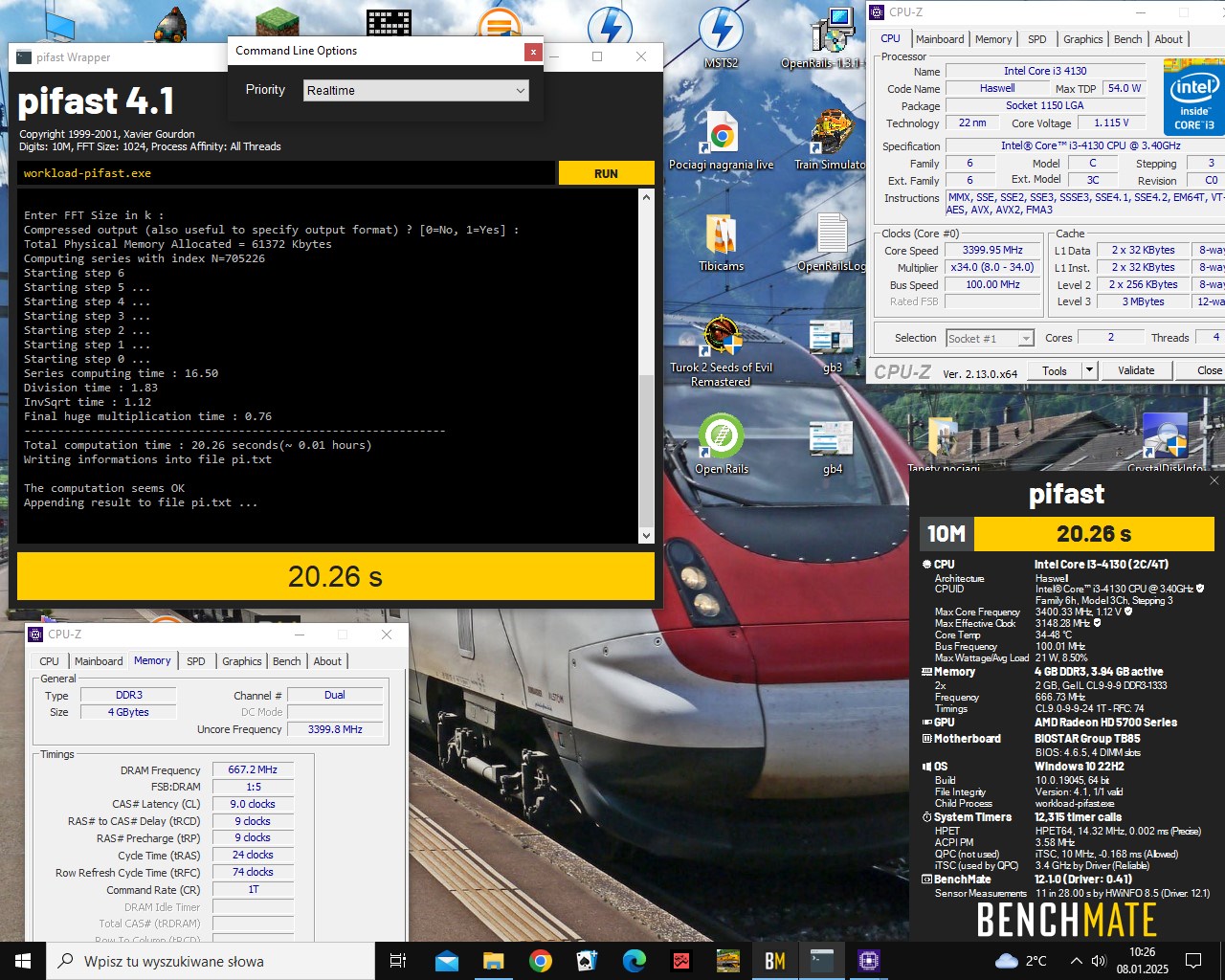Screen dimensions: 1225x980
Task: Close the Command Line Options dialog
Action: coord(533,52)
